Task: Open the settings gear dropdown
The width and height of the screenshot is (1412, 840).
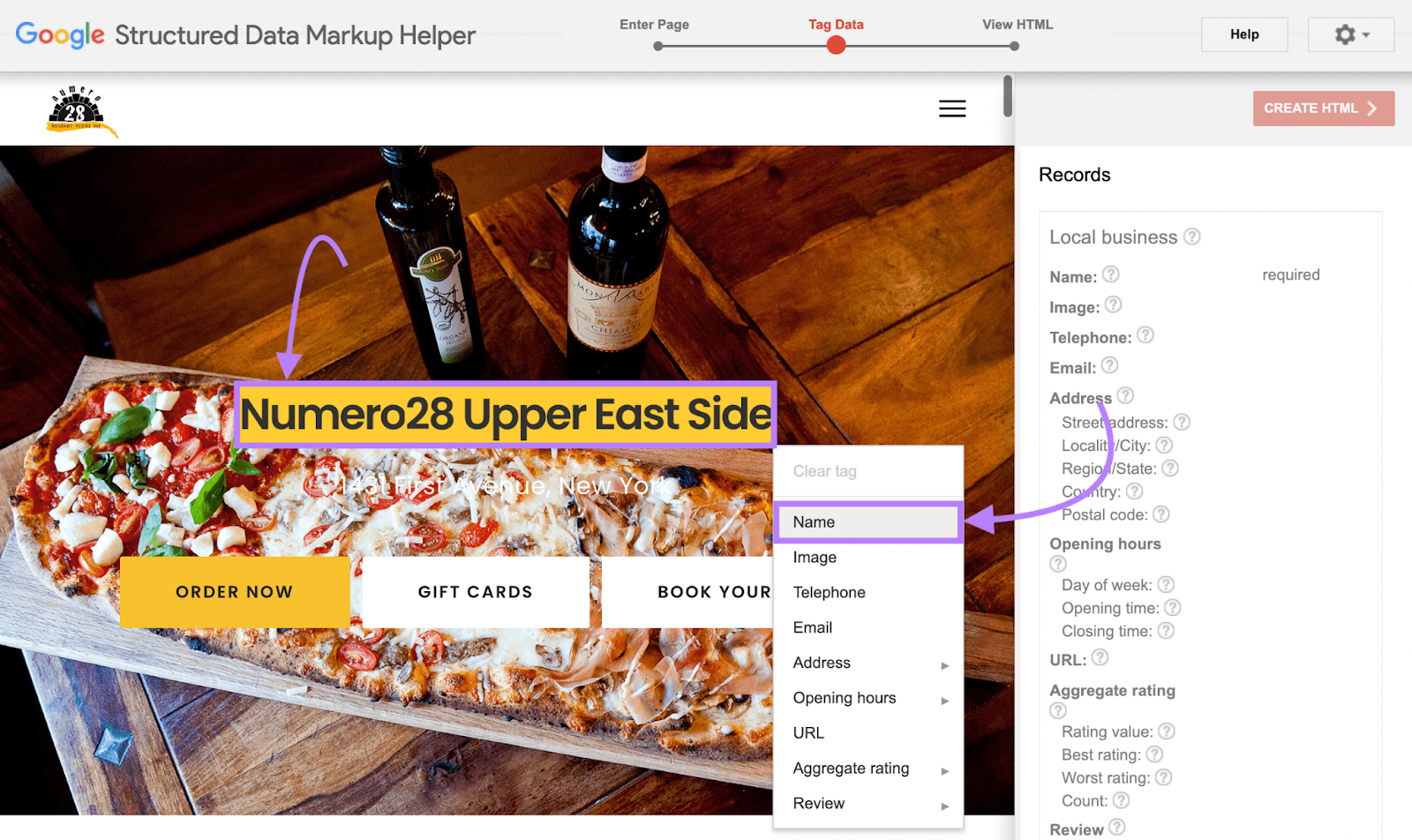Action: coord(1351,34)
